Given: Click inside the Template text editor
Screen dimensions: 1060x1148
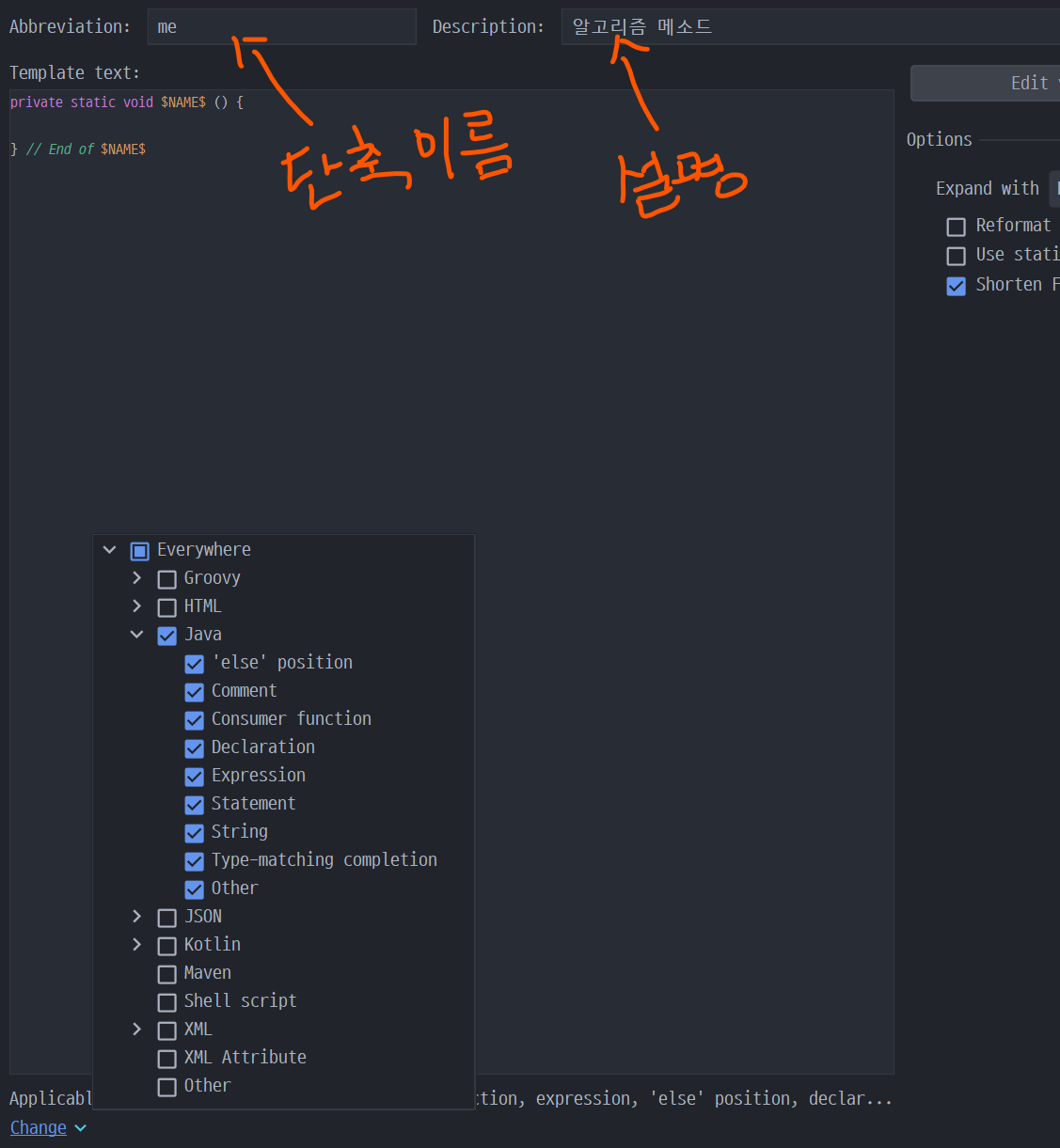Looking at the screenshot, I should 451,581.
